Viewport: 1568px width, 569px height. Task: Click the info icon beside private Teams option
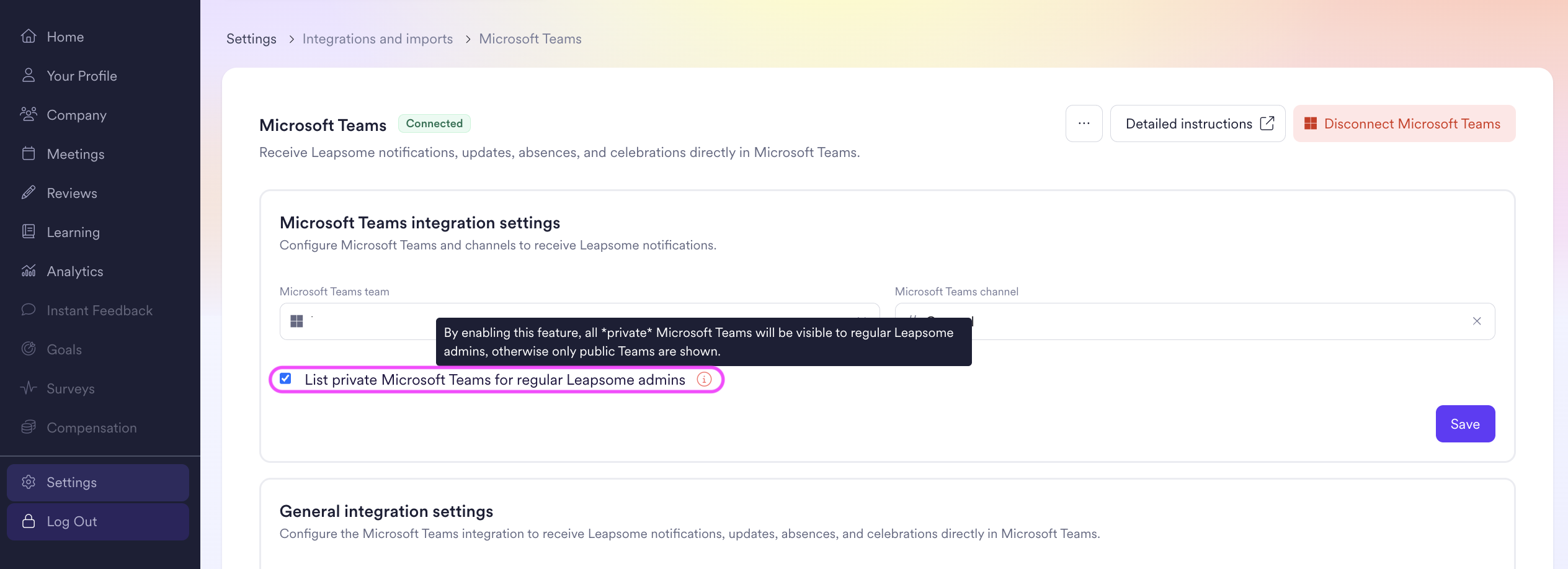click(704, 380)
